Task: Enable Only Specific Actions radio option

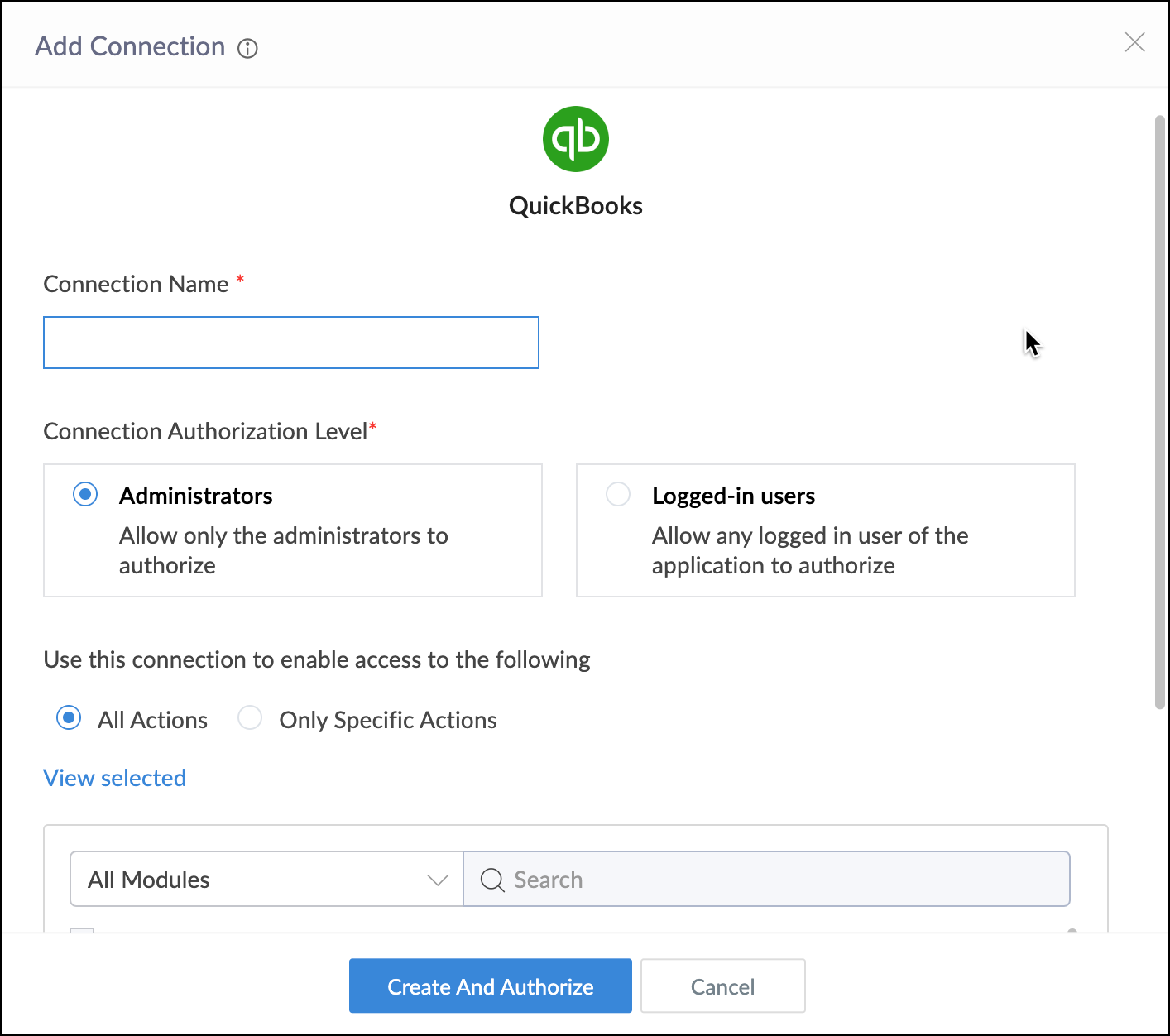Action: tap(250, 717)
